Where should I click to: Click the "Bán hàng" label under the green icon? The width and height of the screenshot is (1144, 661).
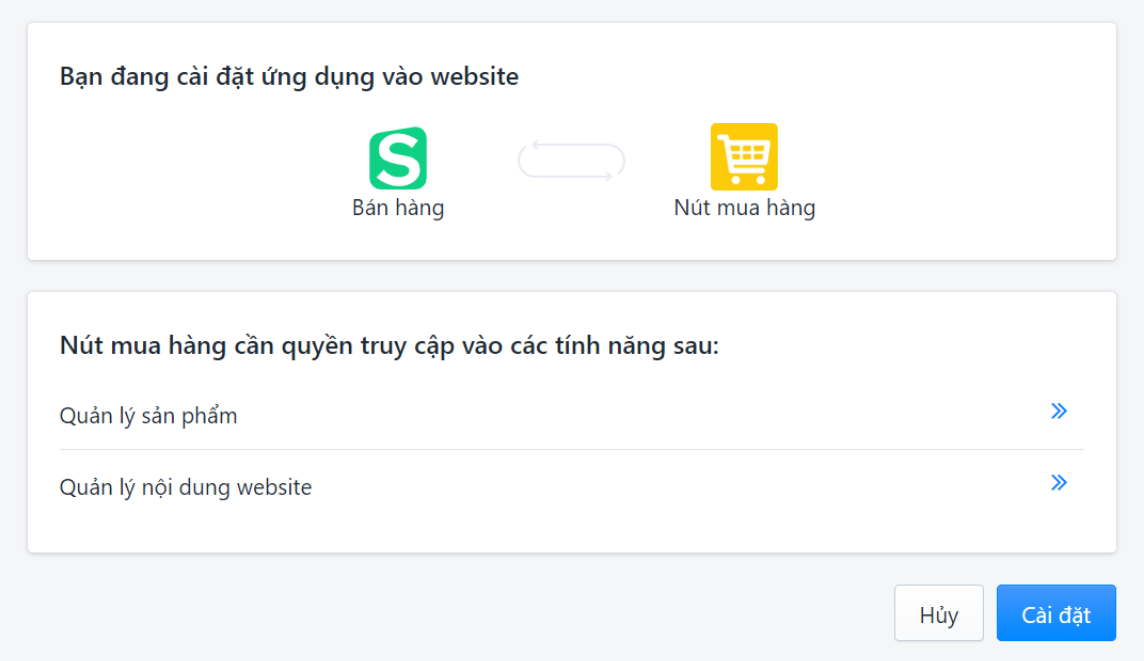(397, 208)
